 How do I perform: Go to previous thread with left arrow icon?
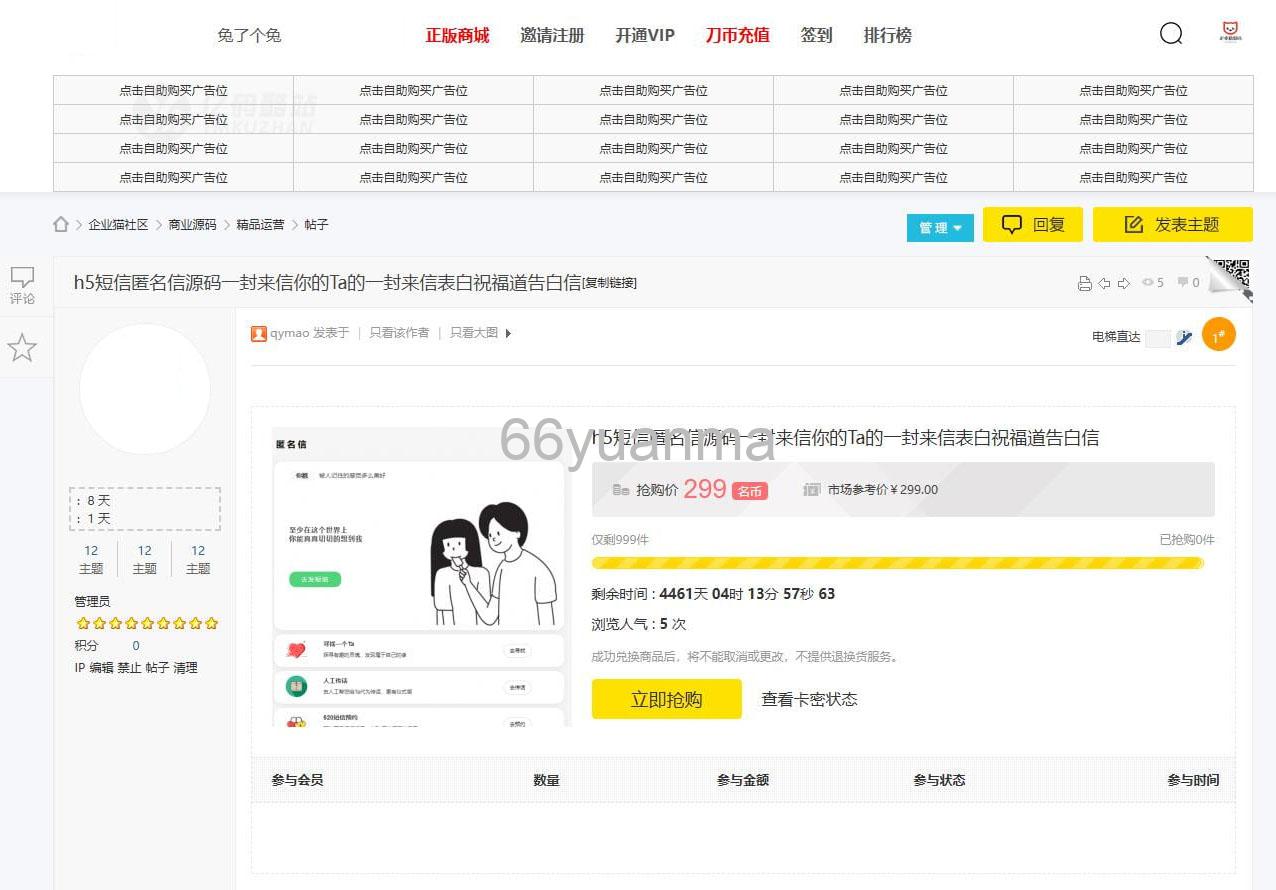point(1104,283)
